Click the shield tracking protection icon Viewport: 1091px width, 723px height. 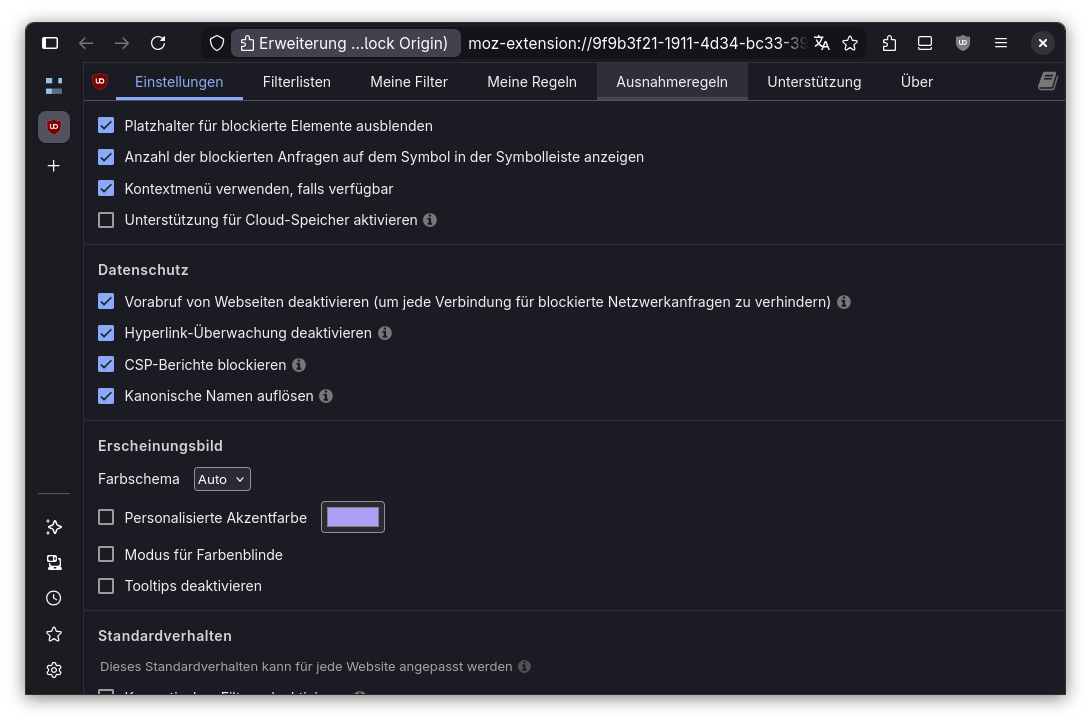pos(216,43)
